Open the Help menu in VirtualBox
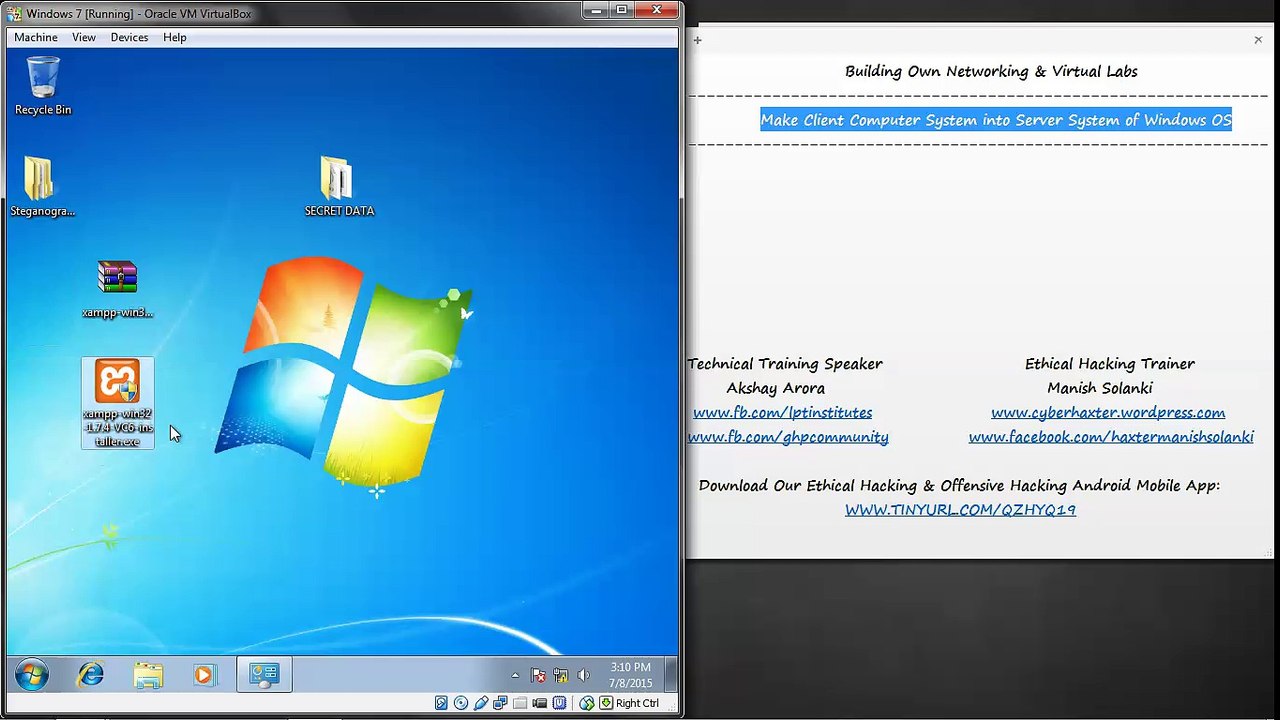1280x720 pixels. coord(175,37)
